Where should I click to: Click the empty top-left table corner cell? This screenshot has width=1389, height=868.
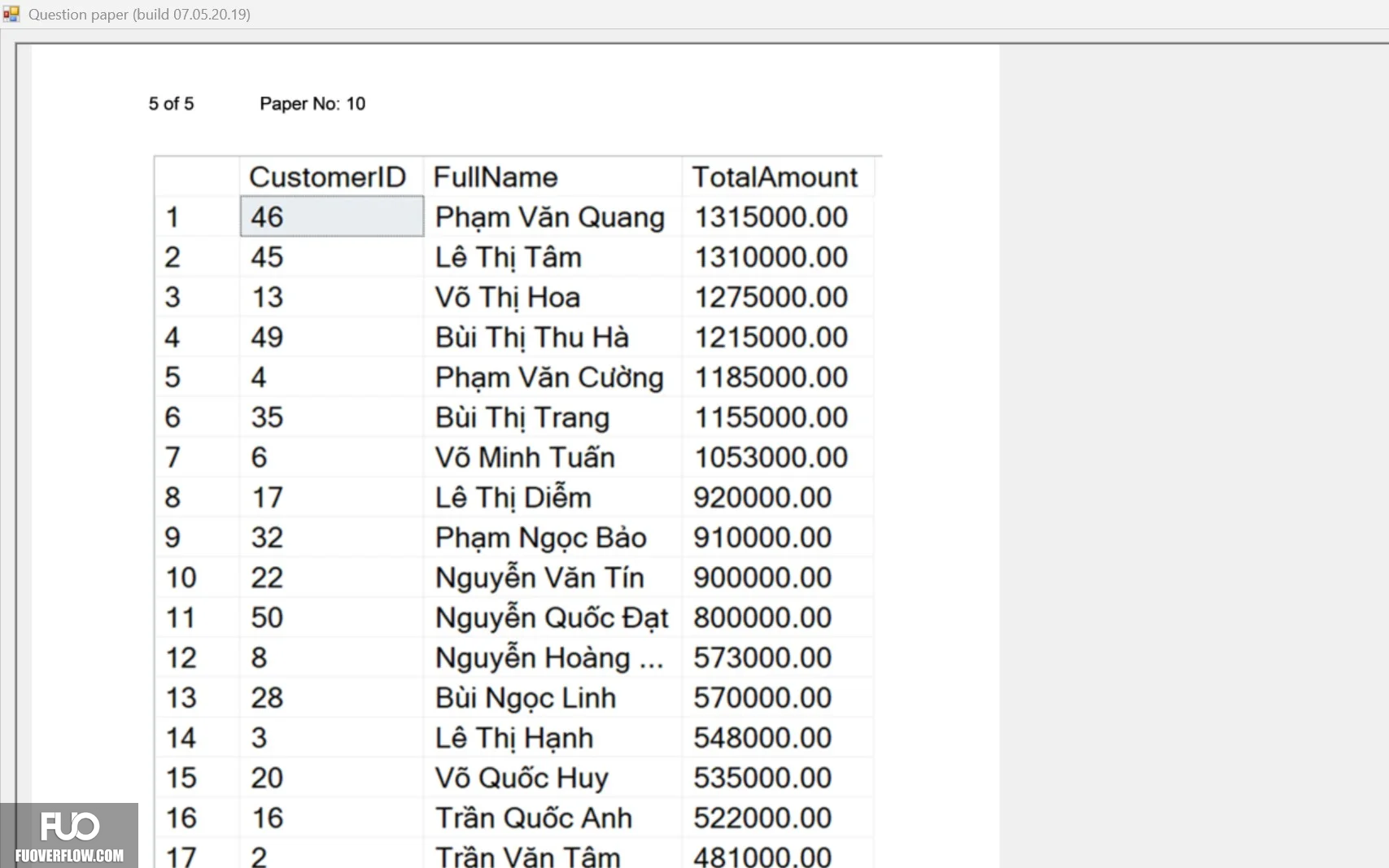point(197,177)
